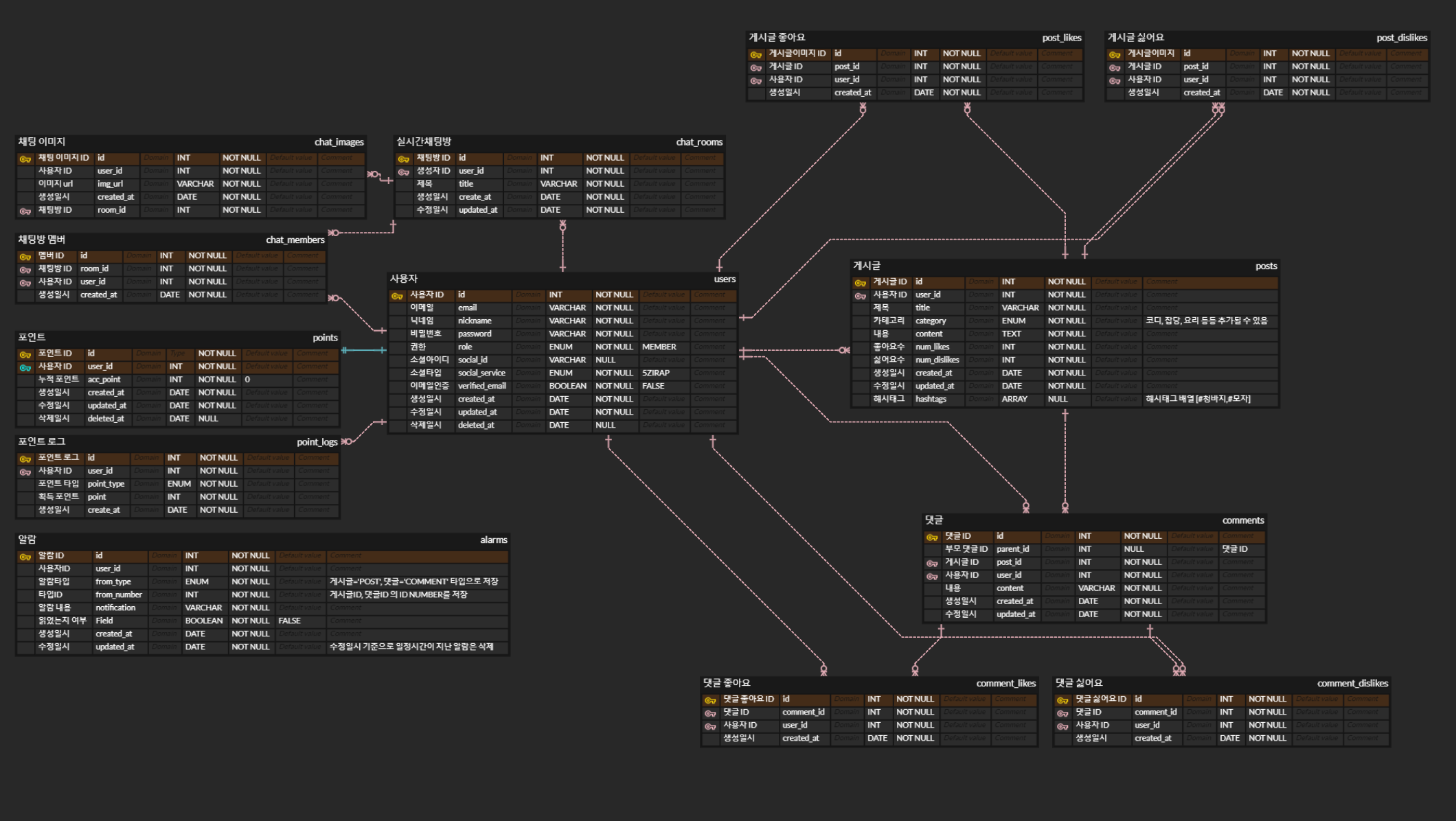
Task: Click the foreign key icon next to chat_images room_id
Action: point(25,211)
